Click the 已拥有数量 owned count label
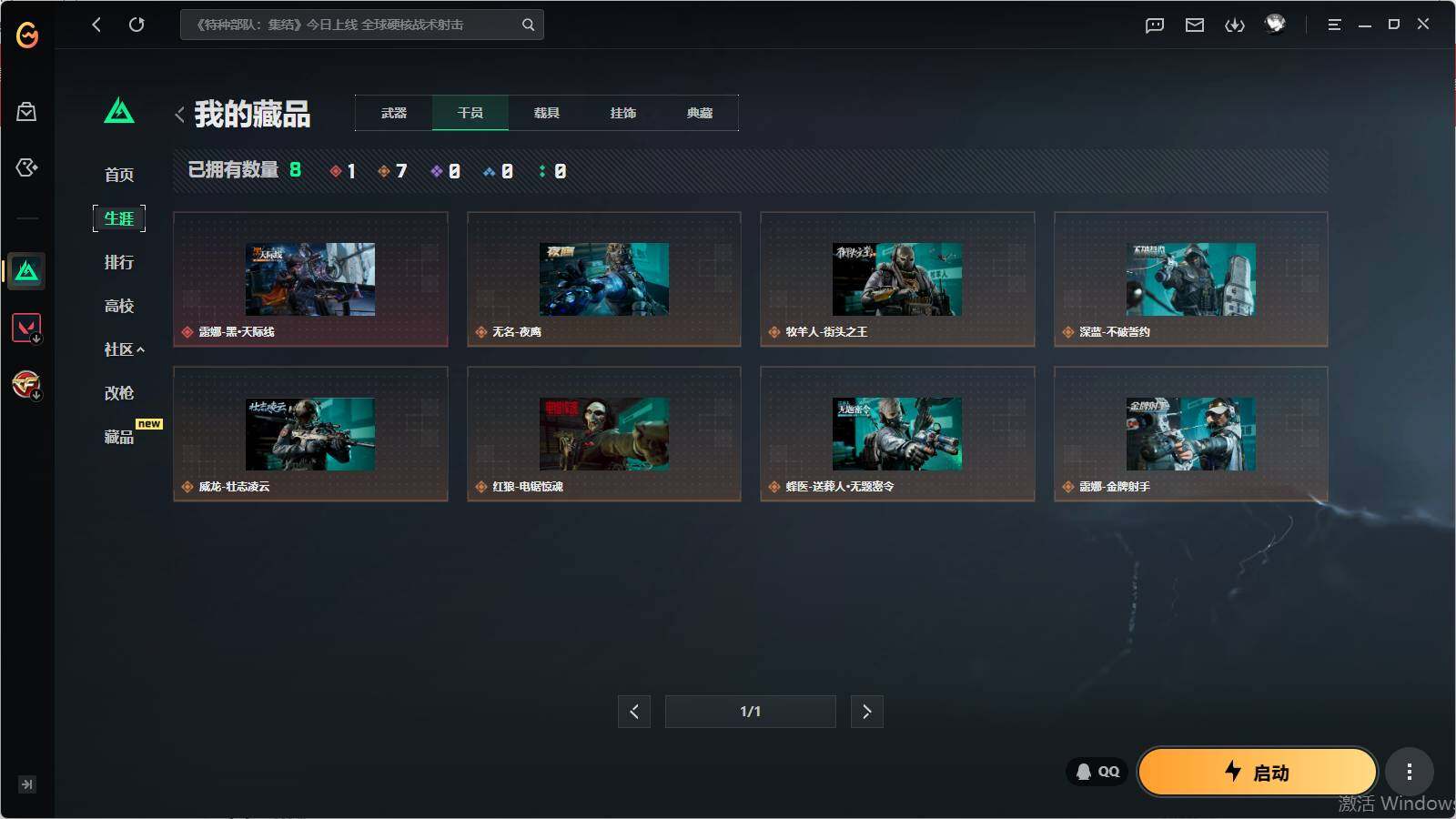 [x=233, y=170]
